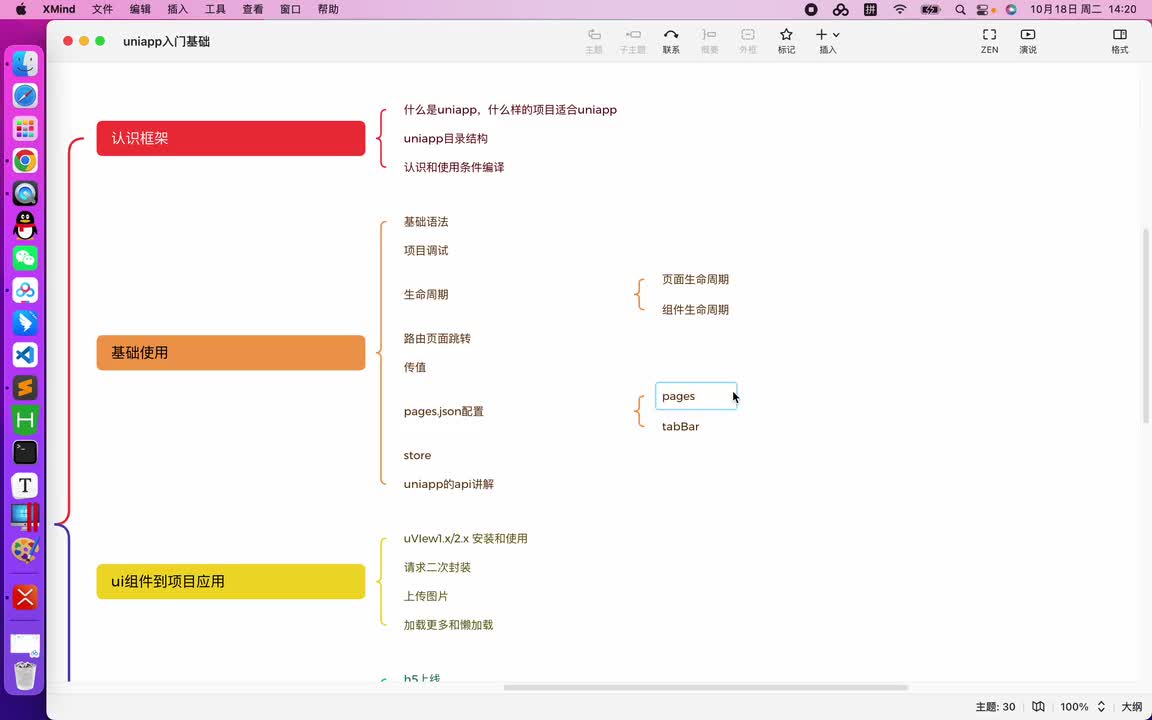Select the 路由页面跳转 subtopic
1152x720 pixels.
pos(437,339)
